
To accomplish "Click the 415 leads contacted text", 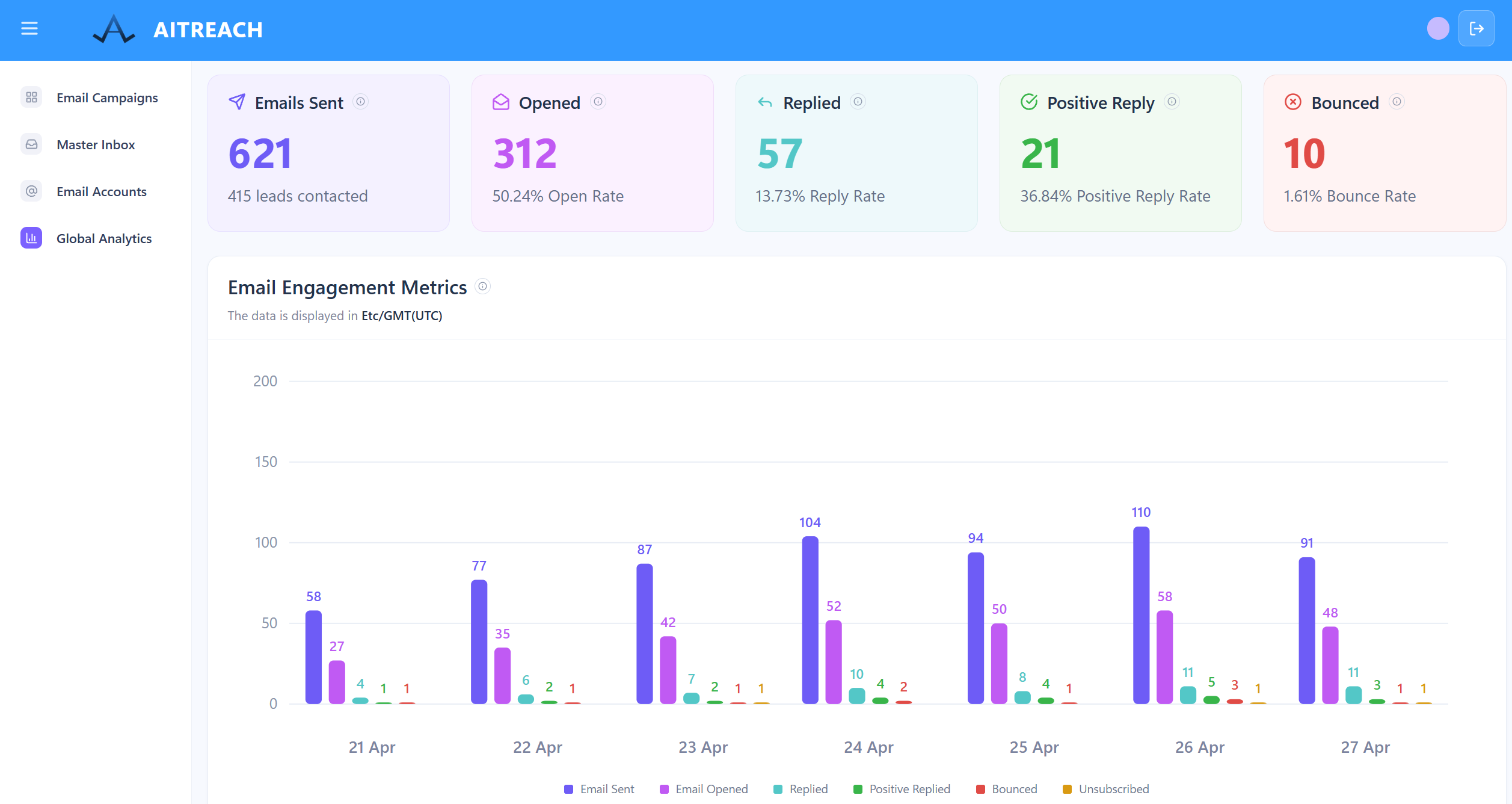I will 298,196.
